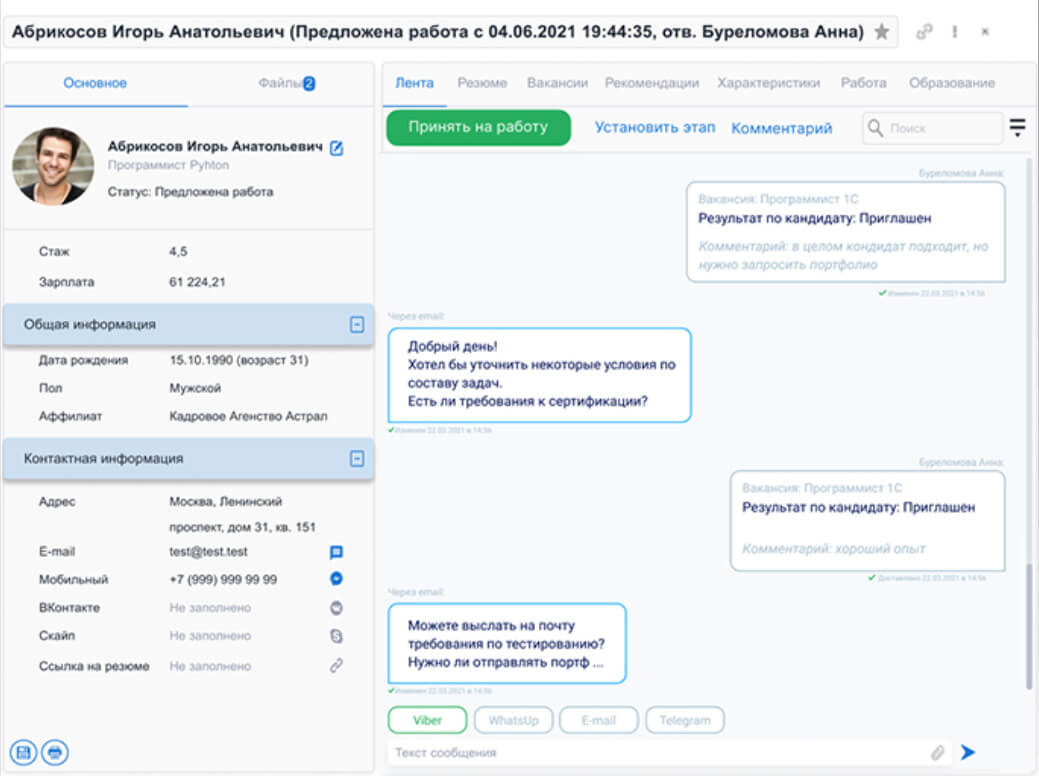The height and width of the screenshot is (776, 1039).
Task: Open result card mentioning запросить портфолио
Action: pyautogui.click(x=846, y=233)
